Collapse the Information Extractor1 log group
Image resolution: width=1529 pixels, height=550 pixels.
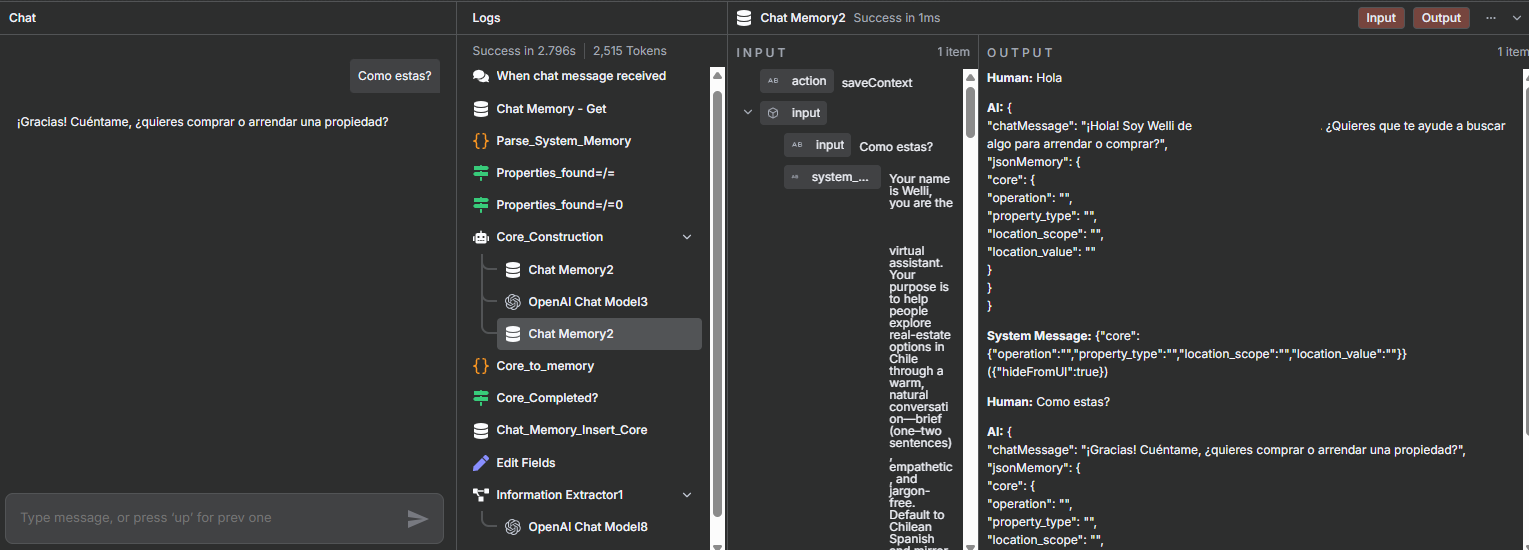point(687,495)
